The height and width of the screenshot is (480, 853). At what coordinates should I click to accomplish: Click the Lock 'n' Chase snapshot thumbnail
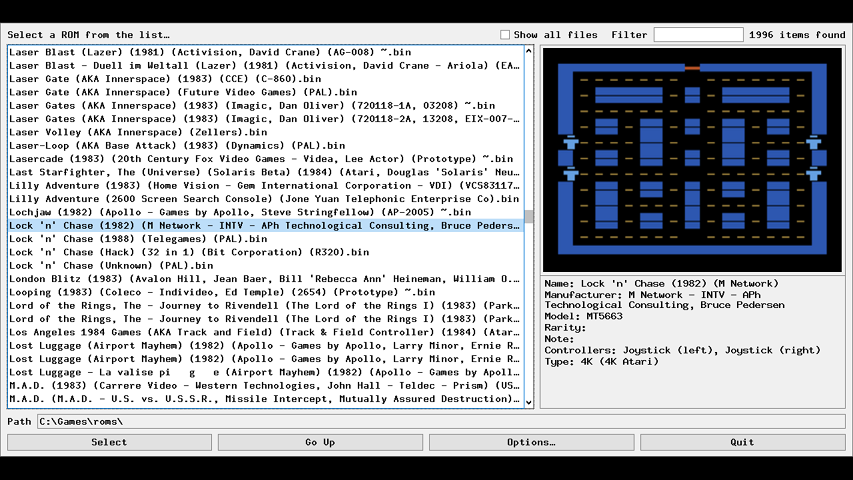pos(692,159)
